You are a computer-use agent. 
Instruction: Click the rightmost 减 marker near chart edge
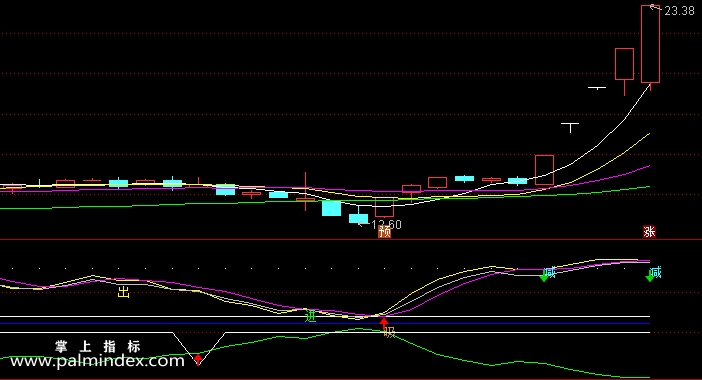(654, 273)
